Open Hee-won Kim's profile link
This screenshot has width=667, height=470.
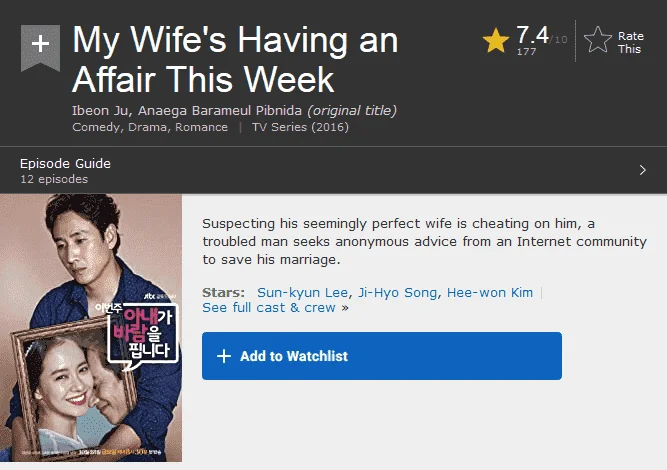coord(490,293)
